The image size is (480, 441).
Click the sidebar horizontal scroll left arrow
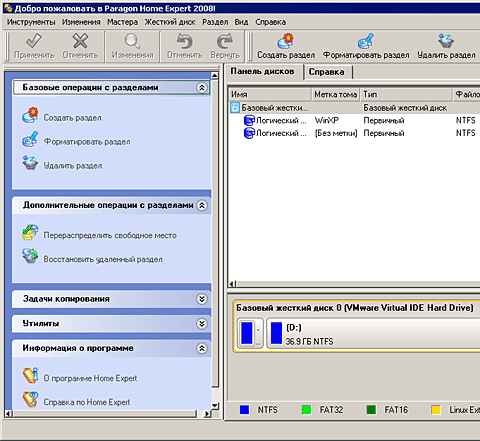coord(9,414)
